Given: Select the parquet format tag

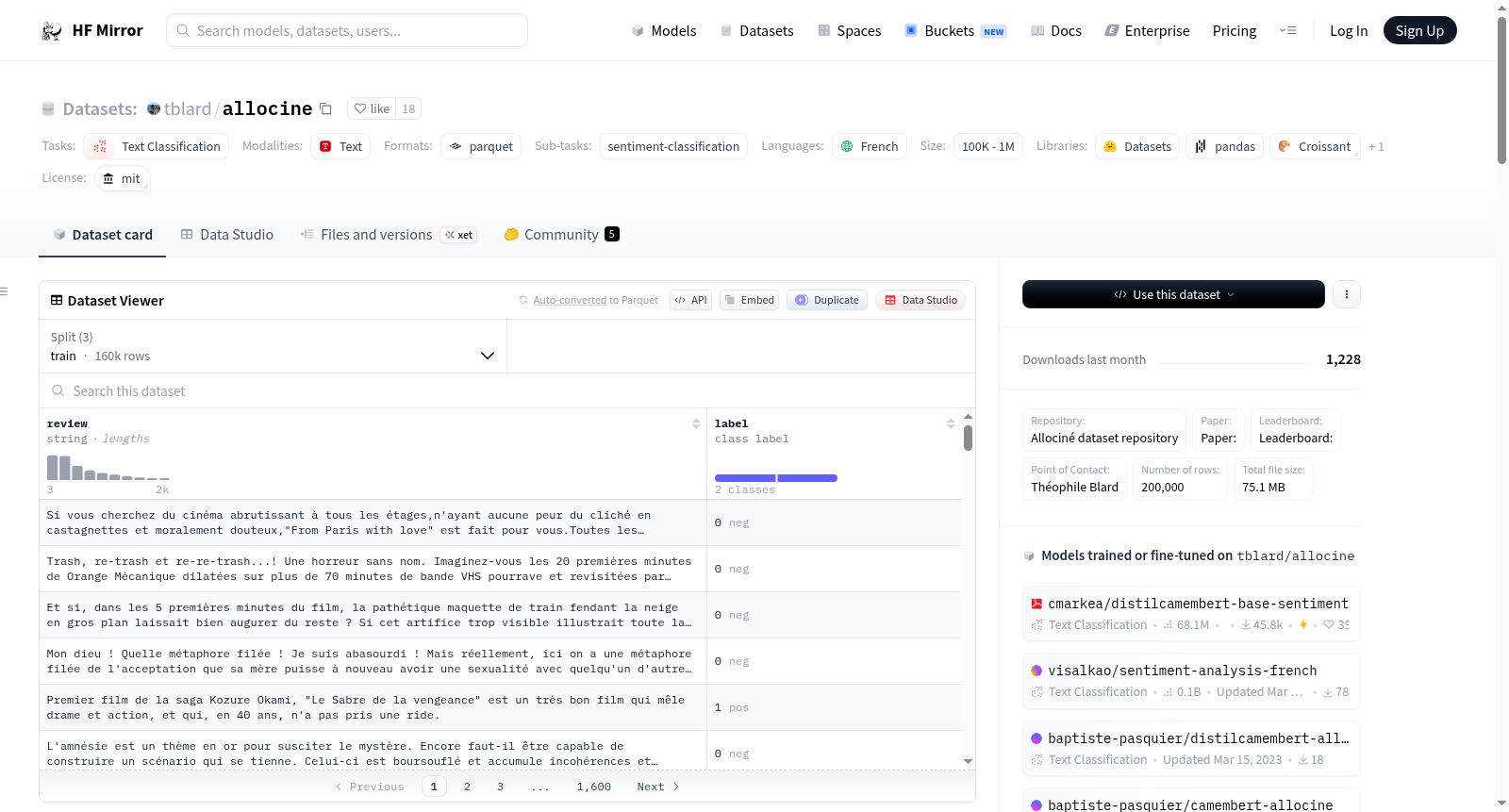Looking at the screenshot, I should 481,146.
